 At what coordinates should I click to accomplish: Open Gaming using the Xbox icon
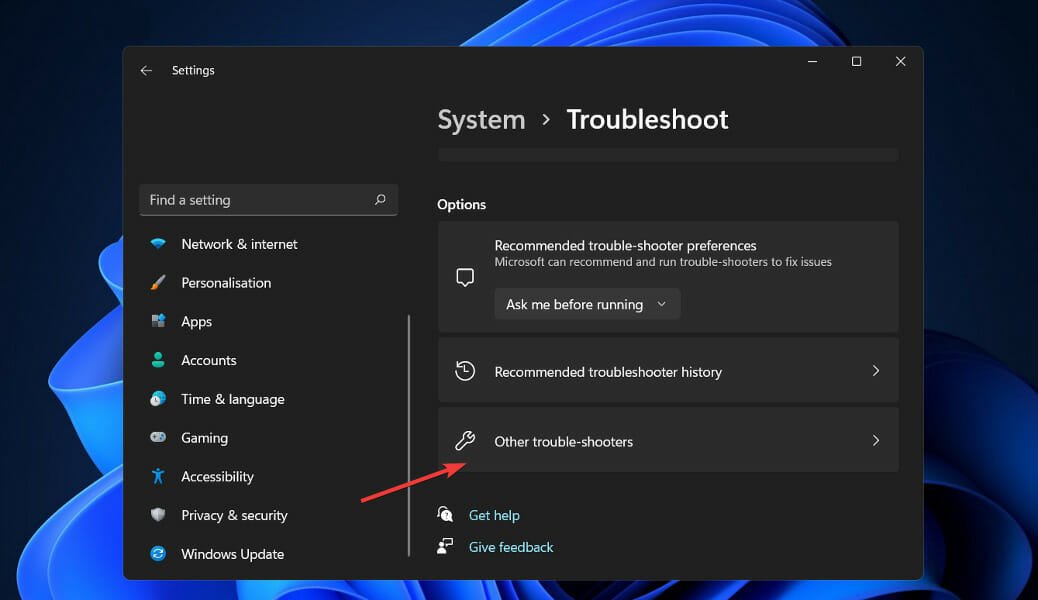pos(161,437)
